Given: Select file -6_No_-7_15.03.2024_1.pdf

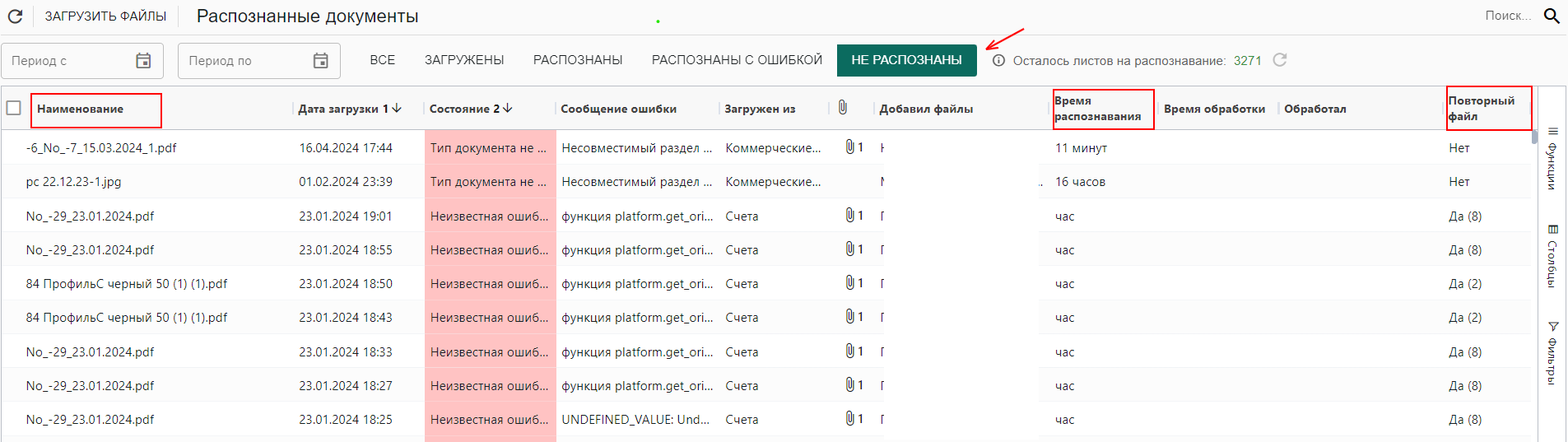Looking at the screenshot, I should click(101, 148).
